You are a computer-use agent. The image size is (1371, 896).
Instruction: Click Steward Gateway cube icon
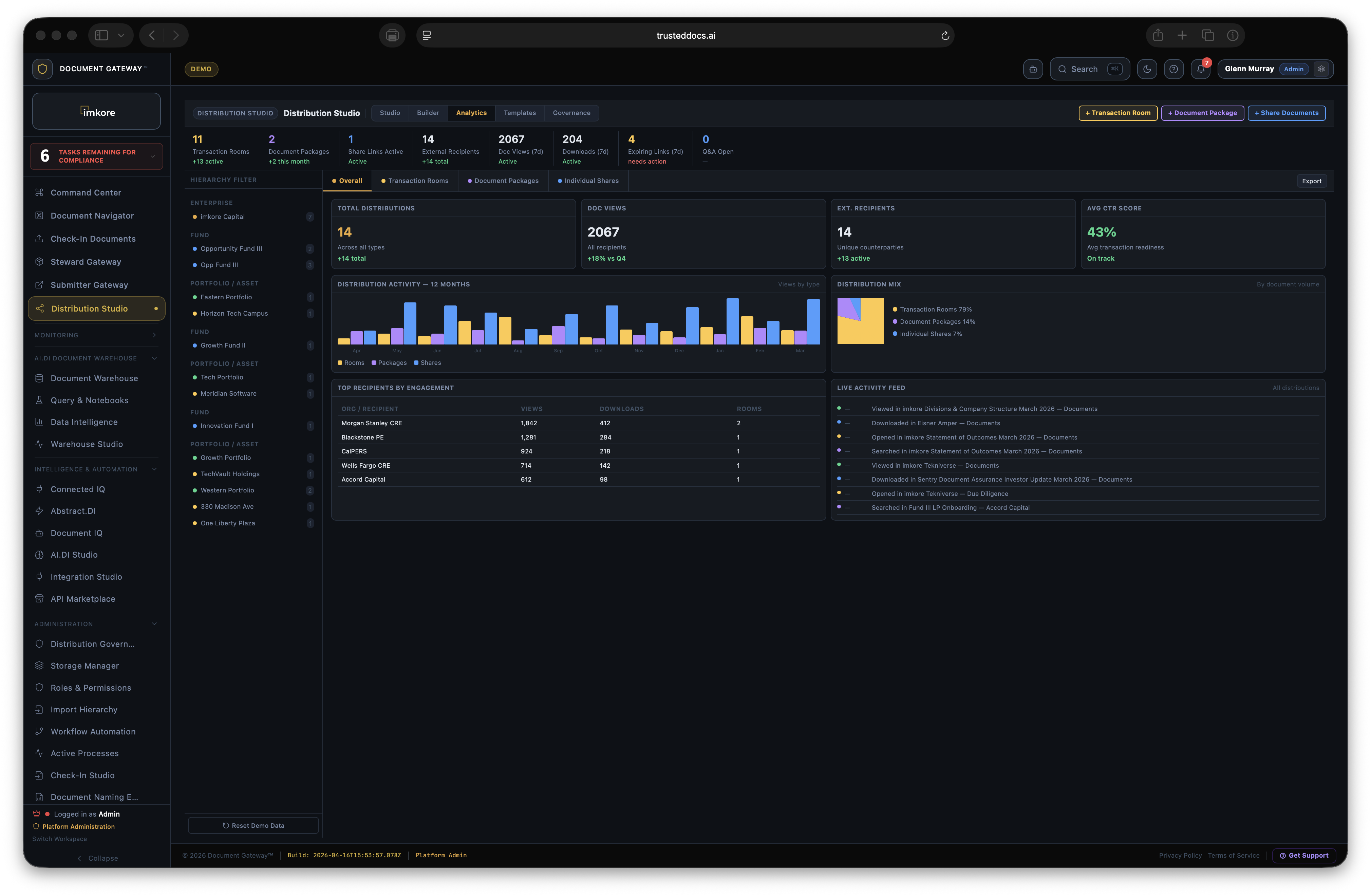point(39,262)
